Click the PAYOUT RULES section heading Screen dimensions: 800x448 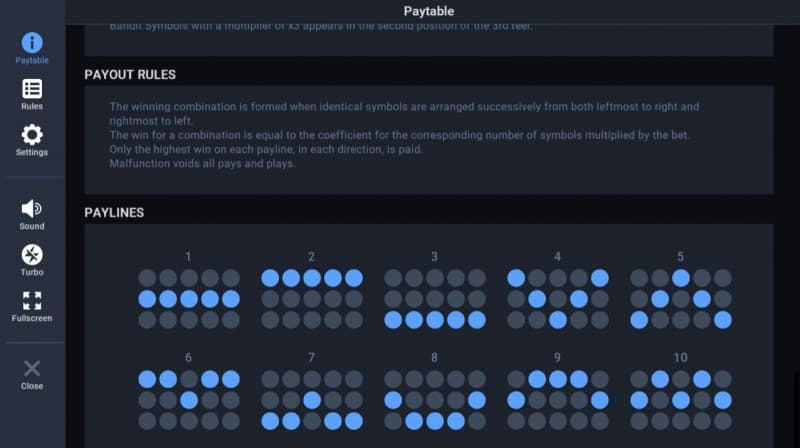[x=130, y=75]
